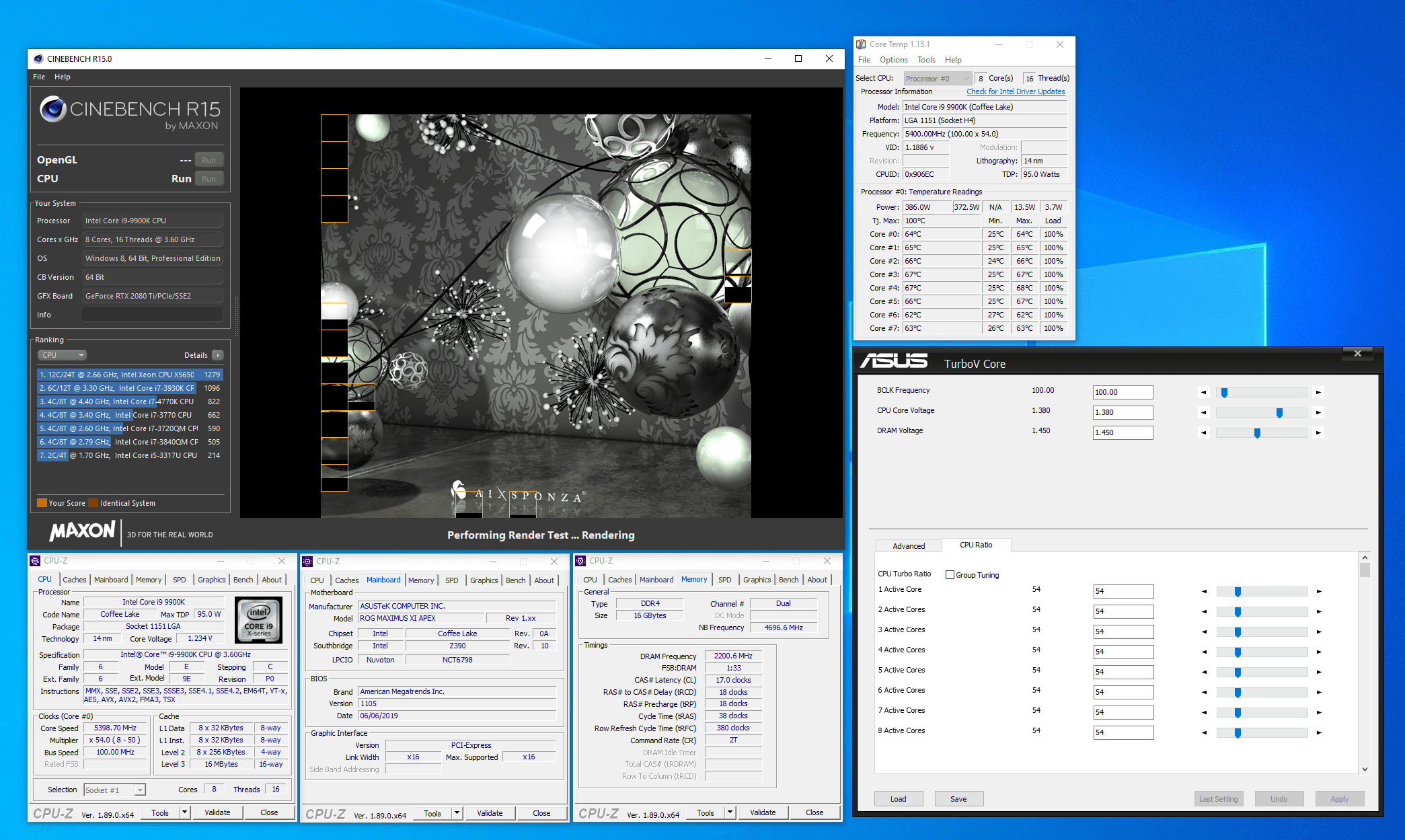This screenshot has width=1405, height=840.
Task: Select ranking entry Intel Core i7-4770K CPU
Action: [130, 402]
